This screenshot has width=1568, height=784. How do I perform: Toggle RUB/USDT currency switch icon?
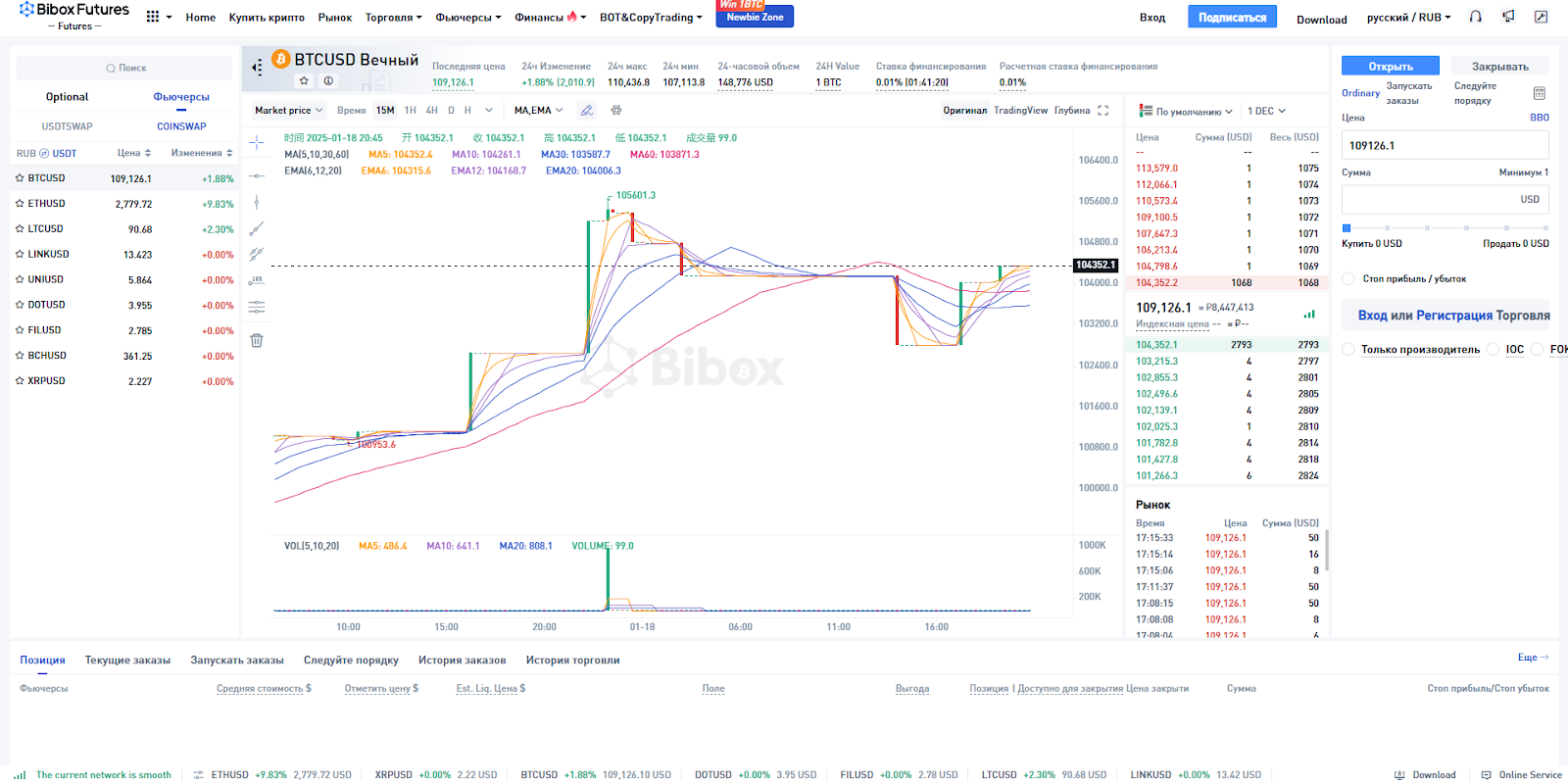tap(44, 154)
